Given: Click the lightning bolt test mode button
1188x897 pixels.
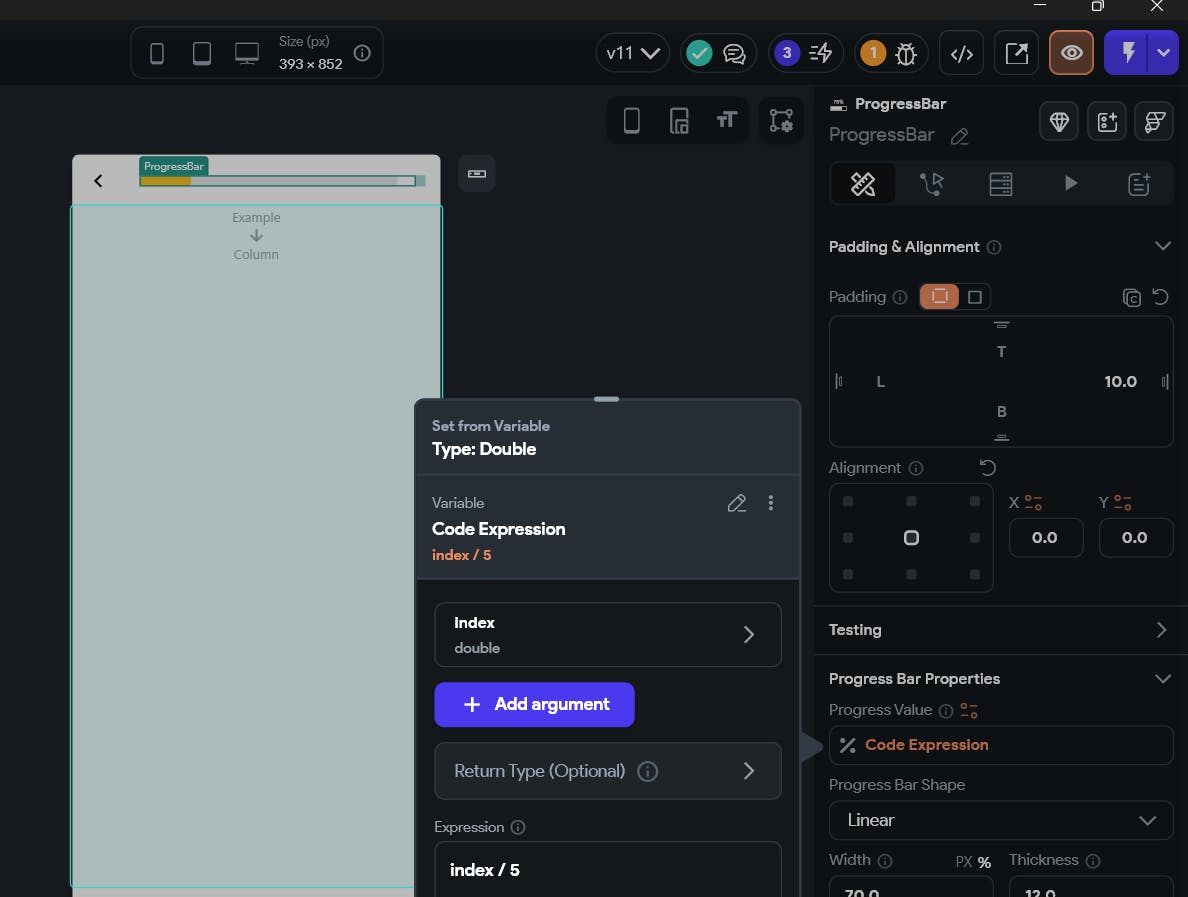Looking at the screenshot, I should click(1128, 53).
